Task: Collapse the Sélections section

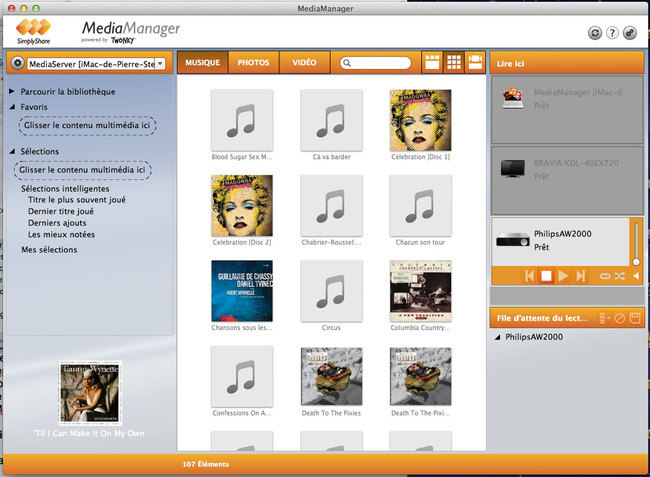Action: (12, 151)
